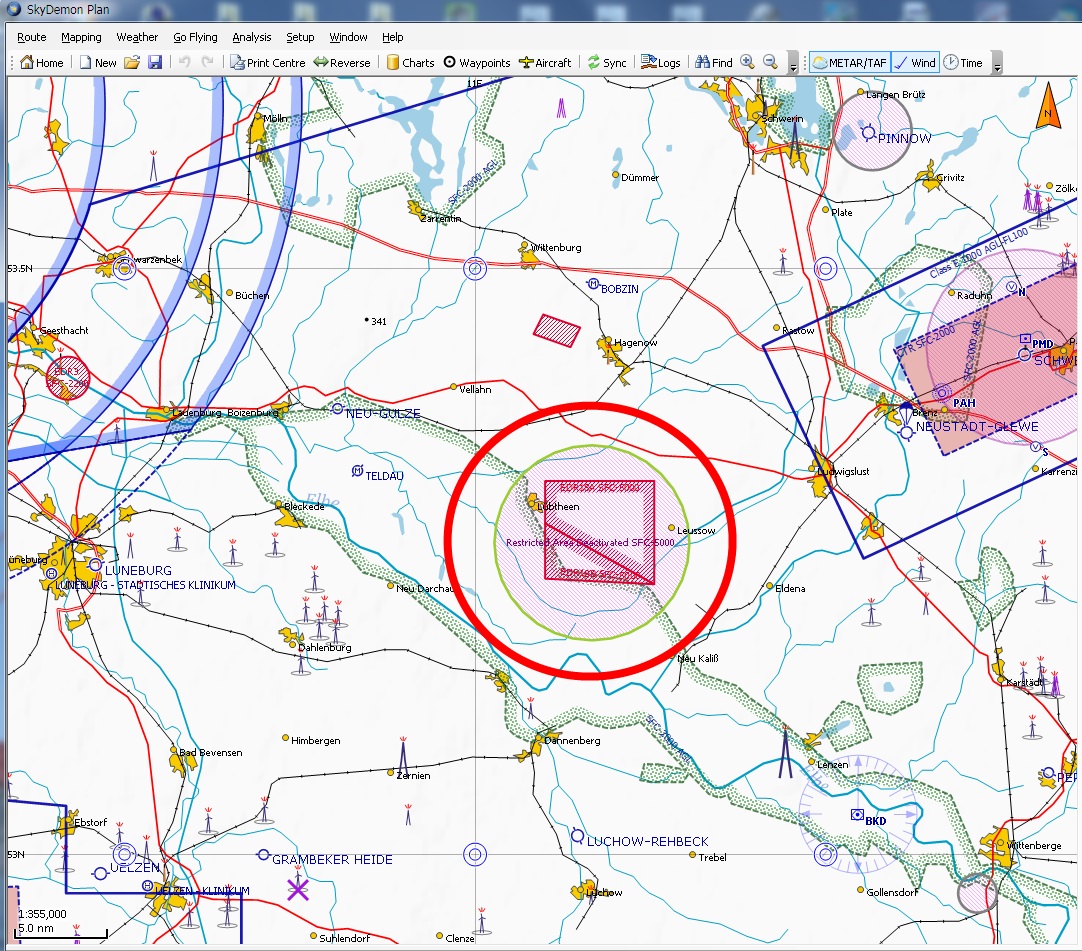
Task: Expand main toolbar overflow options arrow
Action: point(793,65)
